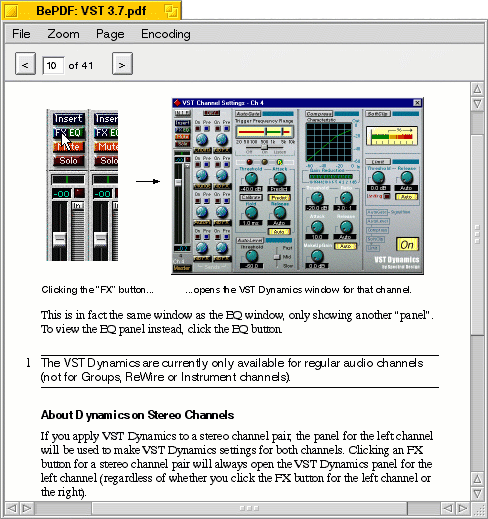Click the "VST Dynamics" logo text in the picture
The width and height of the screenshot is (488, 519).
tap(397, 260)
